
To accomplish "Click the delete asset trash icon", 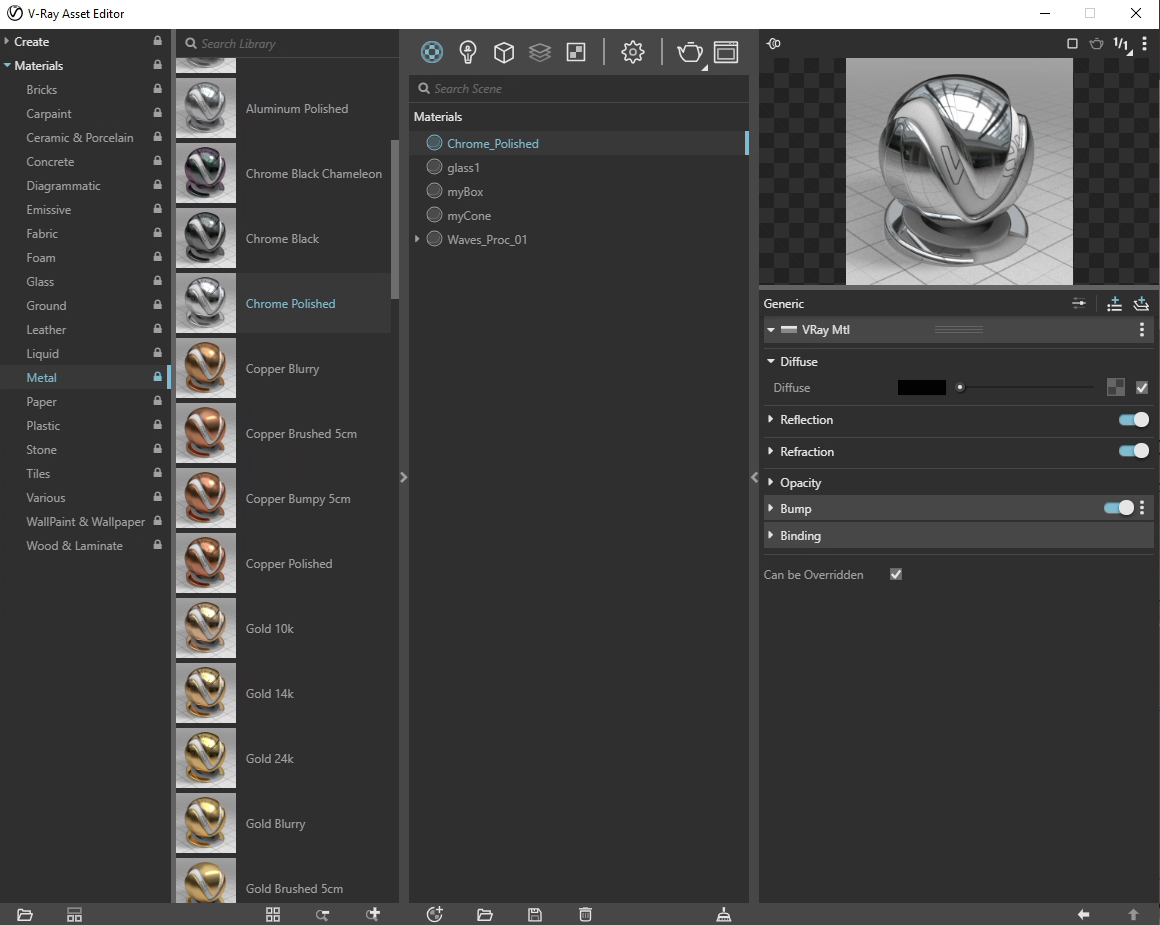I will (585, 915).
